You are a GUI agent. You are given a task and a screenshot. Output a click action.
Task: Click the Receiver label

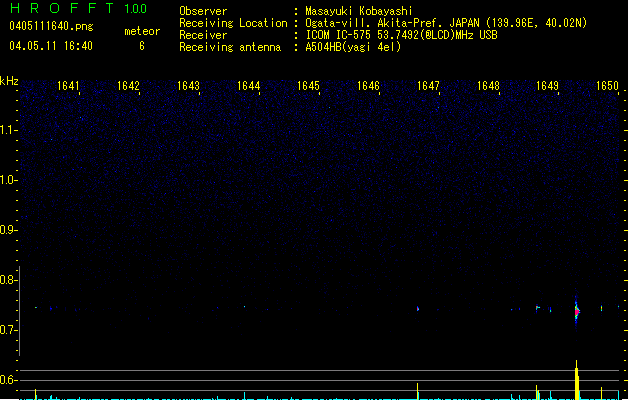[x=203, y=35]
